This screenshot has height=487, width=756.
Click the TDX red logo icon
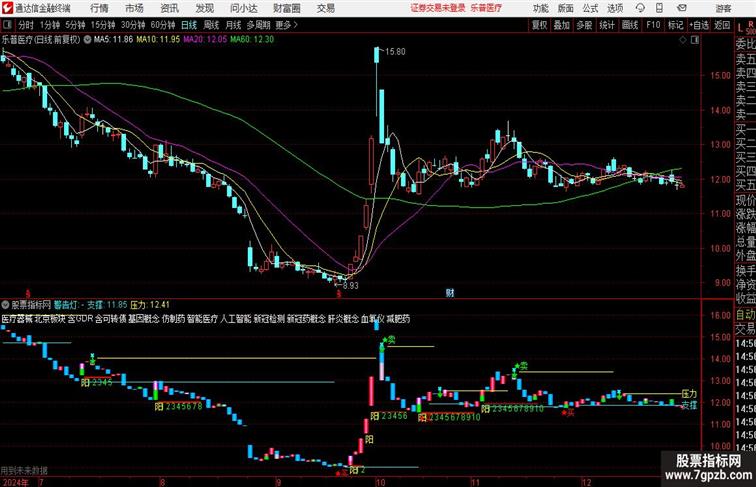7,8
